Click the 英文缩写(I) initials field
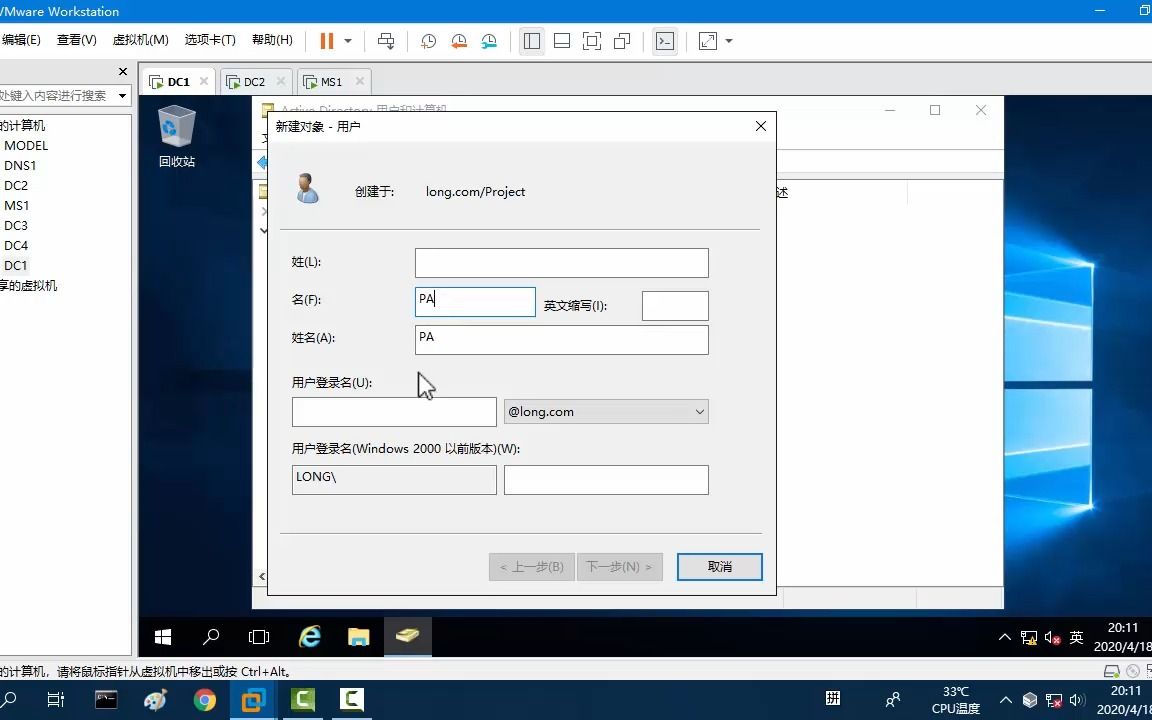 click(675, 306)
